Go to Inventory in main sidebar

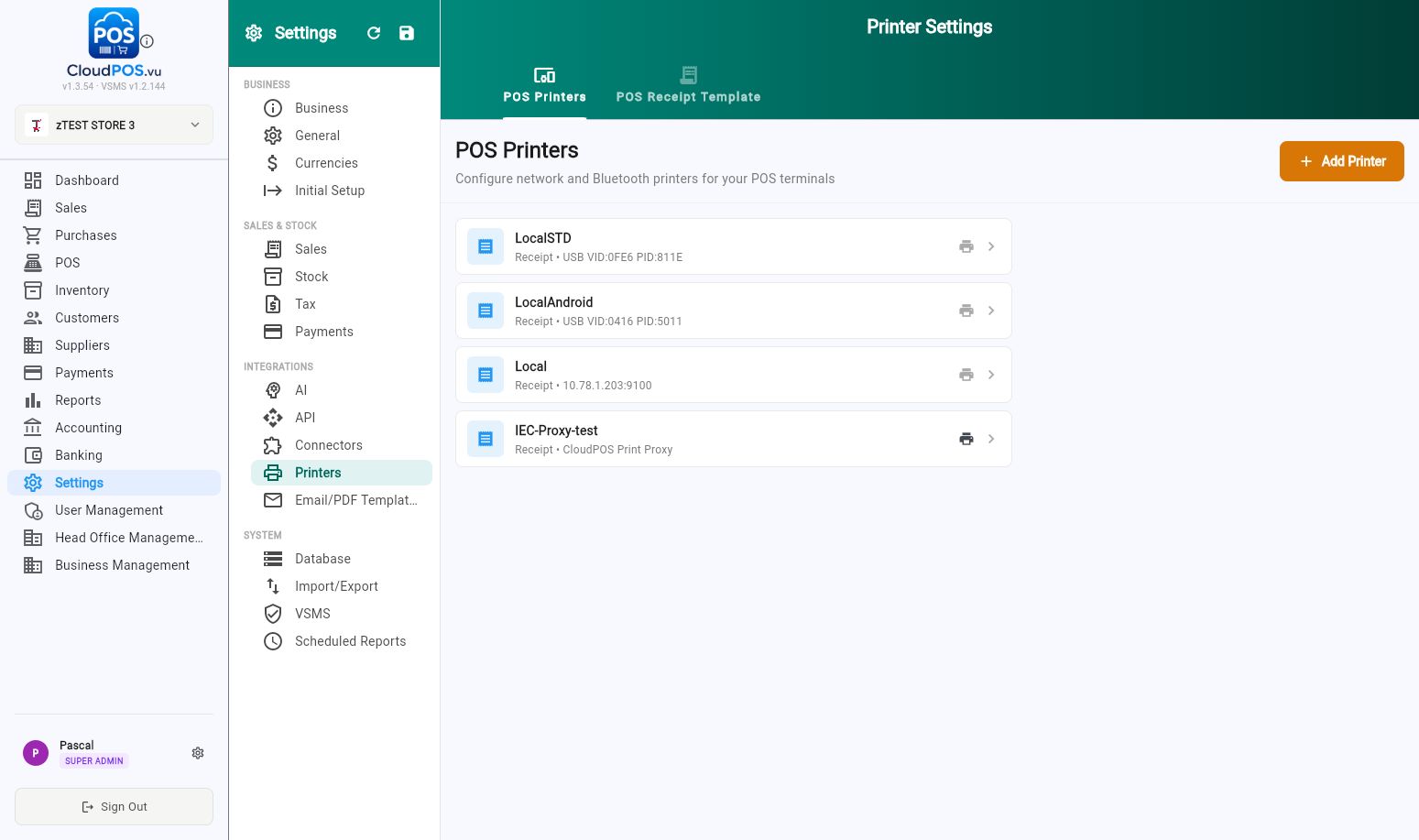click(114, 290)
